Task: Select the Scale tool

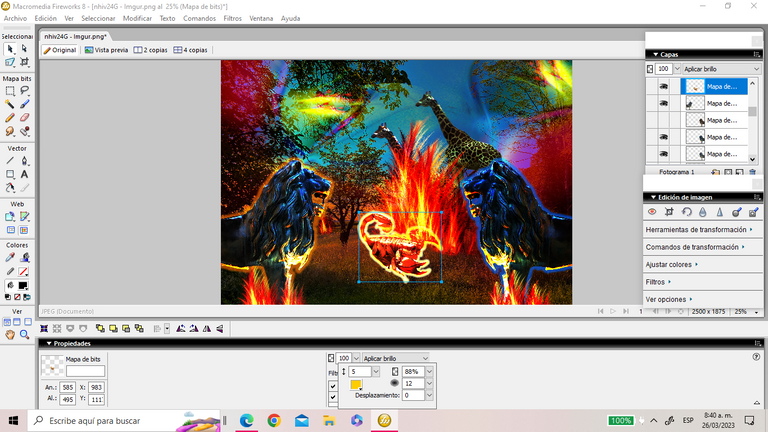Action: tap(10, 62)
